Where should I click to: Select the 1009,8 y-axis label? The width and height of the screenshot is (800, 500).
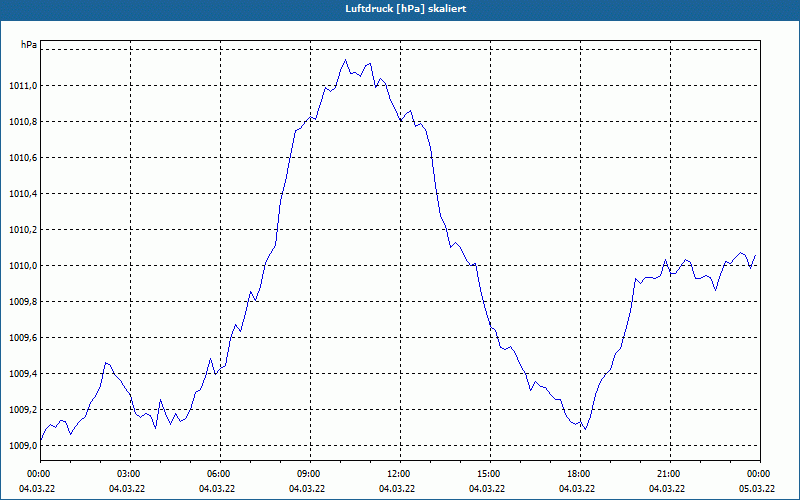point(23,302)
